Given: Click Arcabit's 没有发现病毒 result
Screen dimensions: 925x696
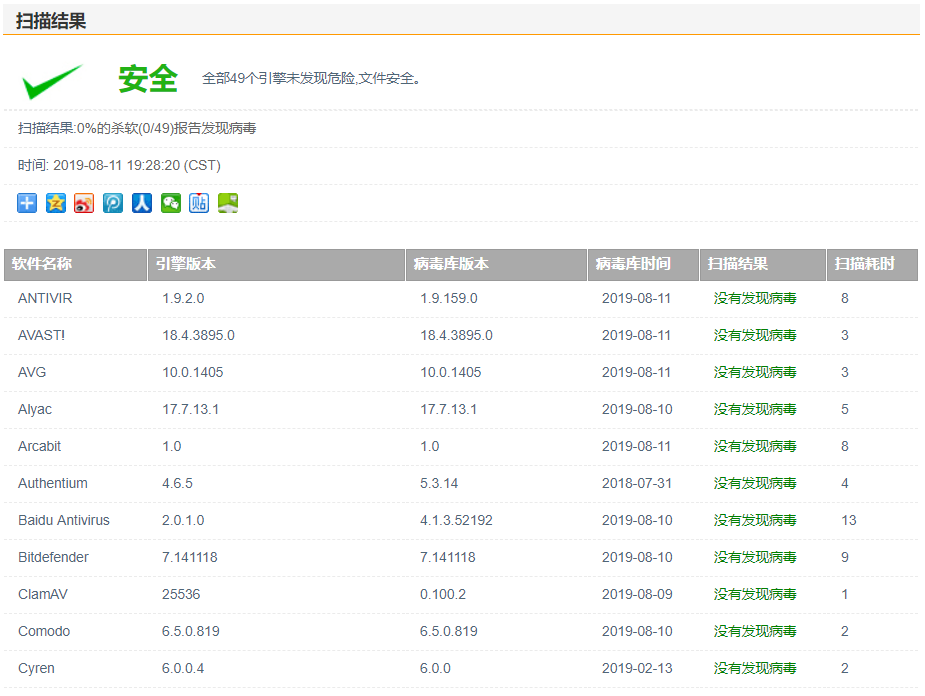Looking at the screenshot, I should pyautogui.click(x=755, y=447).
